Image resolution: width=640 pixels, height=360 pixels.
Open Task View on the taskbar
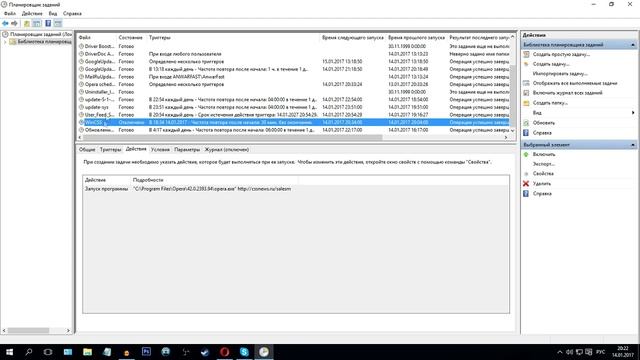48,352
